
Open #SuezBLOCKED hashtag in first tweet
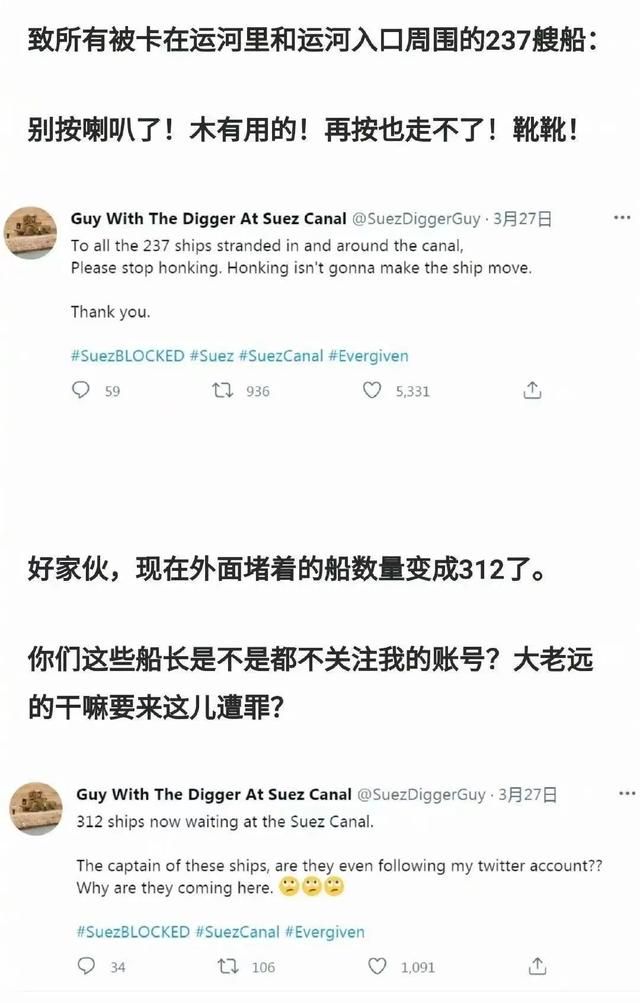128,356
